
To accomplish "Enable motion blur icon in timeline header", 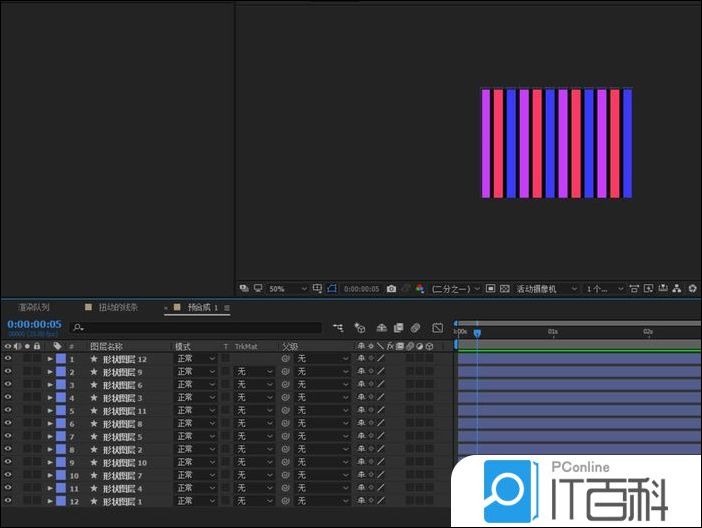I will [415, 327].
